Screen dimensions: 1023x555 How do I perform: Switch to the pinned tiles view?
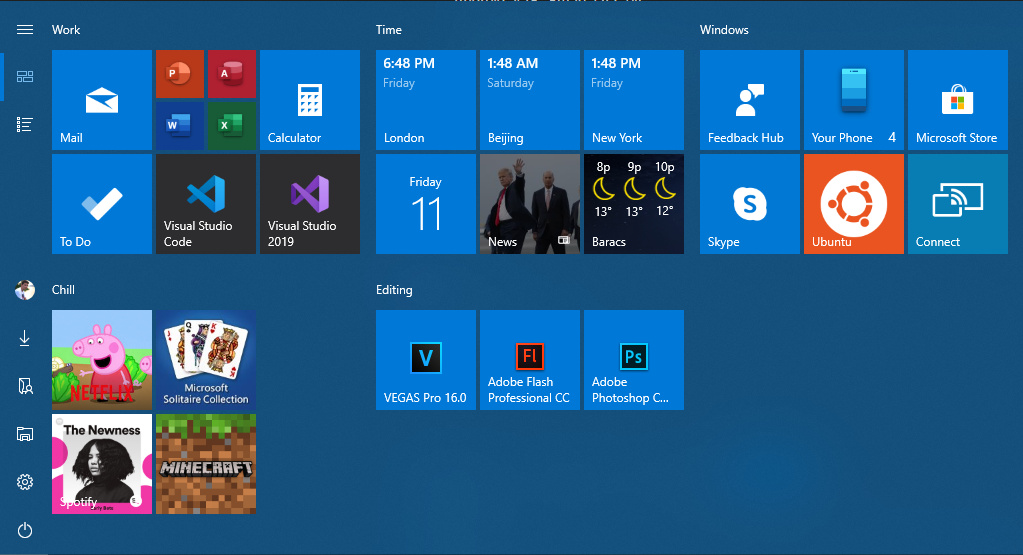25,77
